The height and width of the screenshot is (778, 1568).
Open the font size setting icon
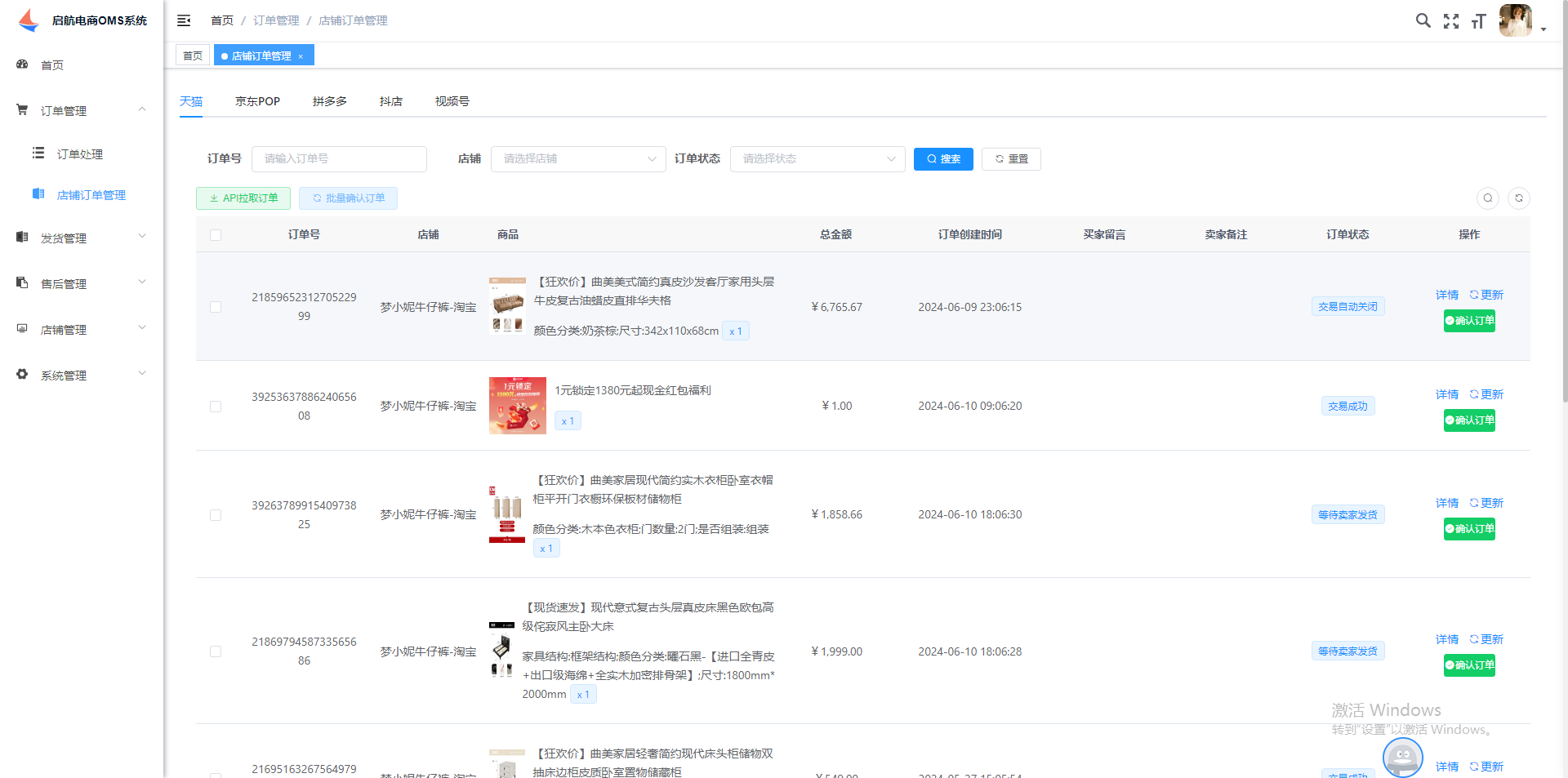click(x=1478, y=21)
